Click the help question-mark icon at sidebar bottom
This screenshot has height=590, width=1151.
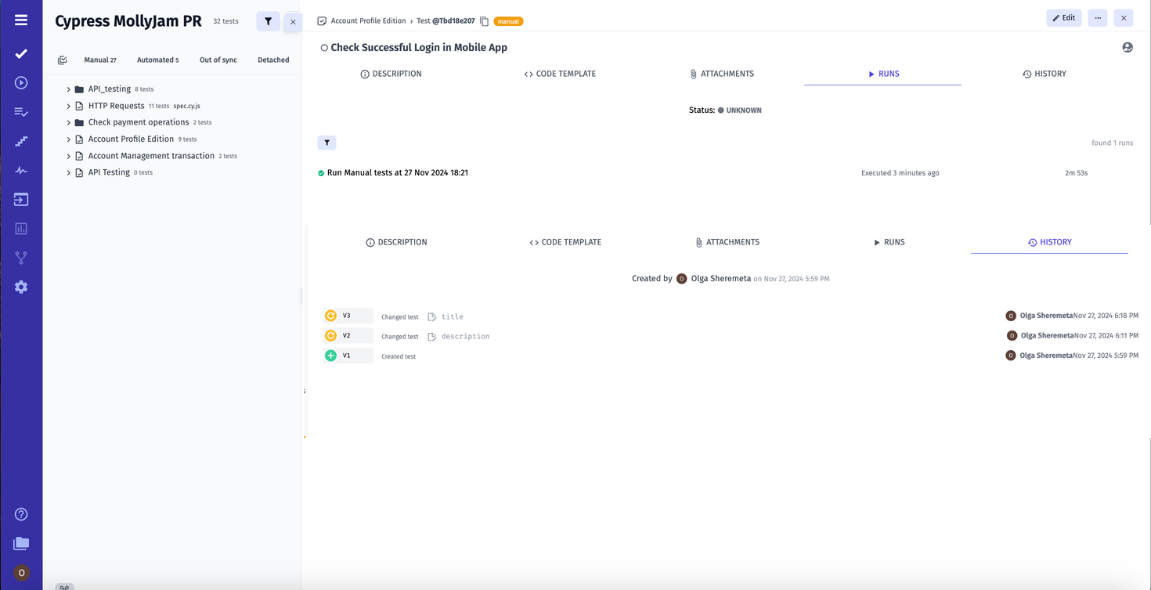point(20,514)
